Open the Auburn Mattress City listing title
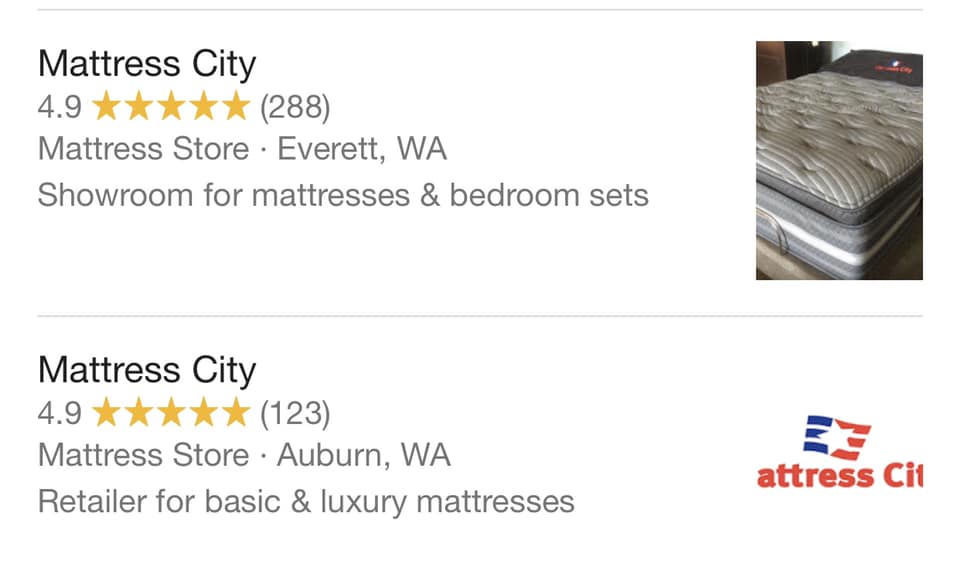The width and height of the screenshot is (960, 574). click(147, 371)
